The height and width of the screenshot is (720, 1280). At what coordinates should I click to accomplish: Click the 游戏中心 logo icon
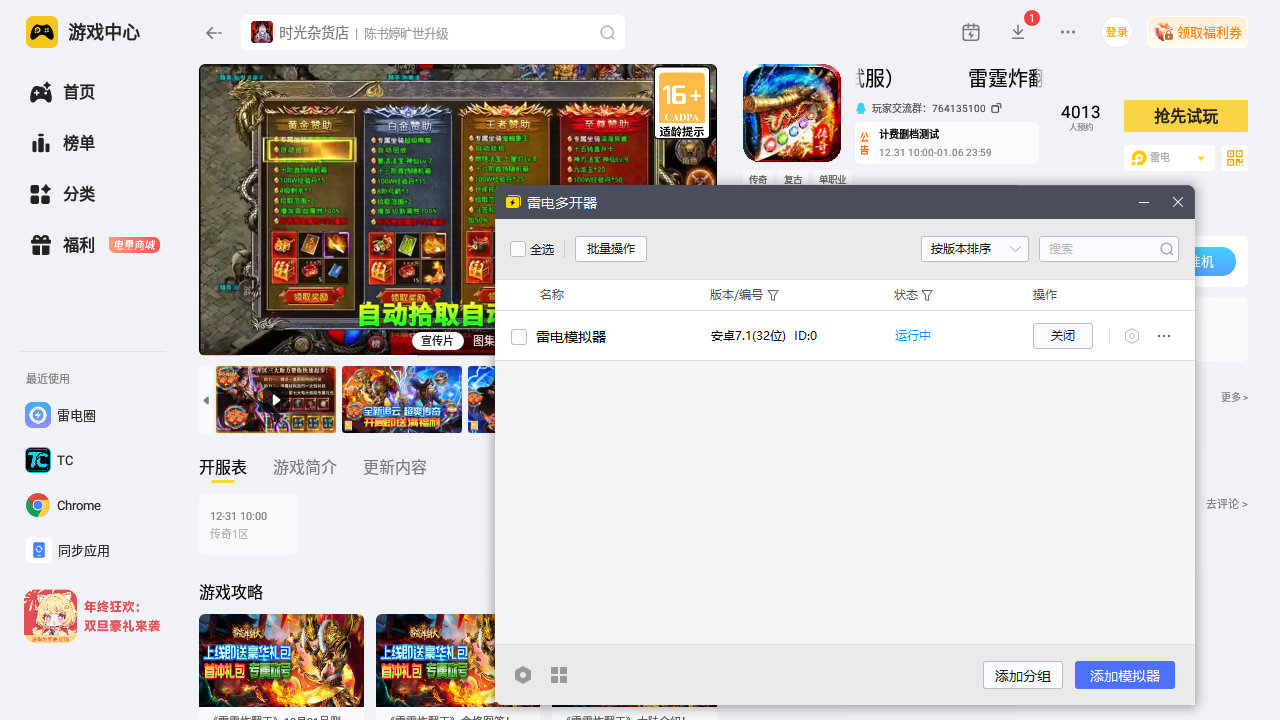[42, 32]
